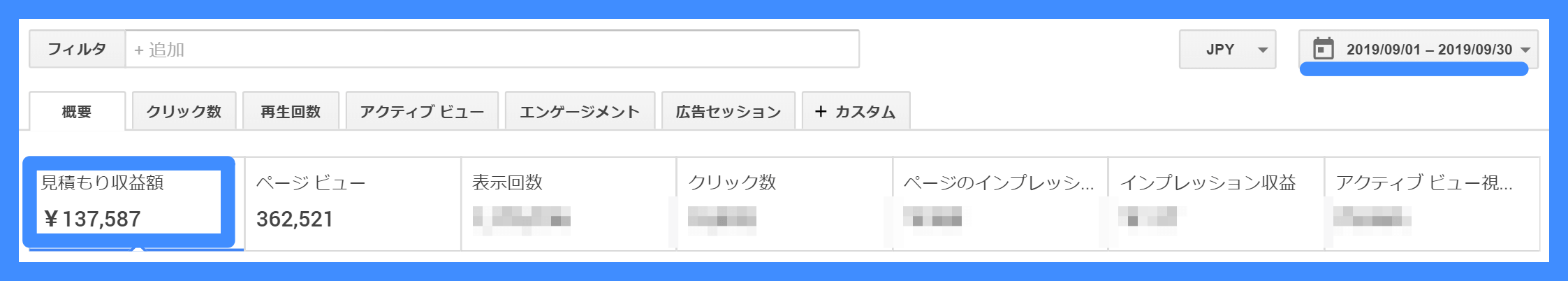
Task: Choose the 表示回数 metric card
Action: (x=569, y=203)
